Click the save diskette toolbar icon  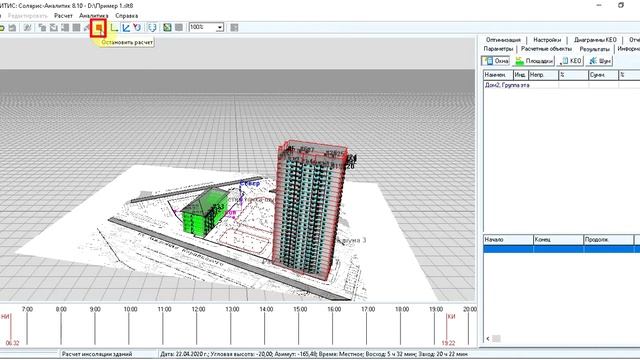12,28
